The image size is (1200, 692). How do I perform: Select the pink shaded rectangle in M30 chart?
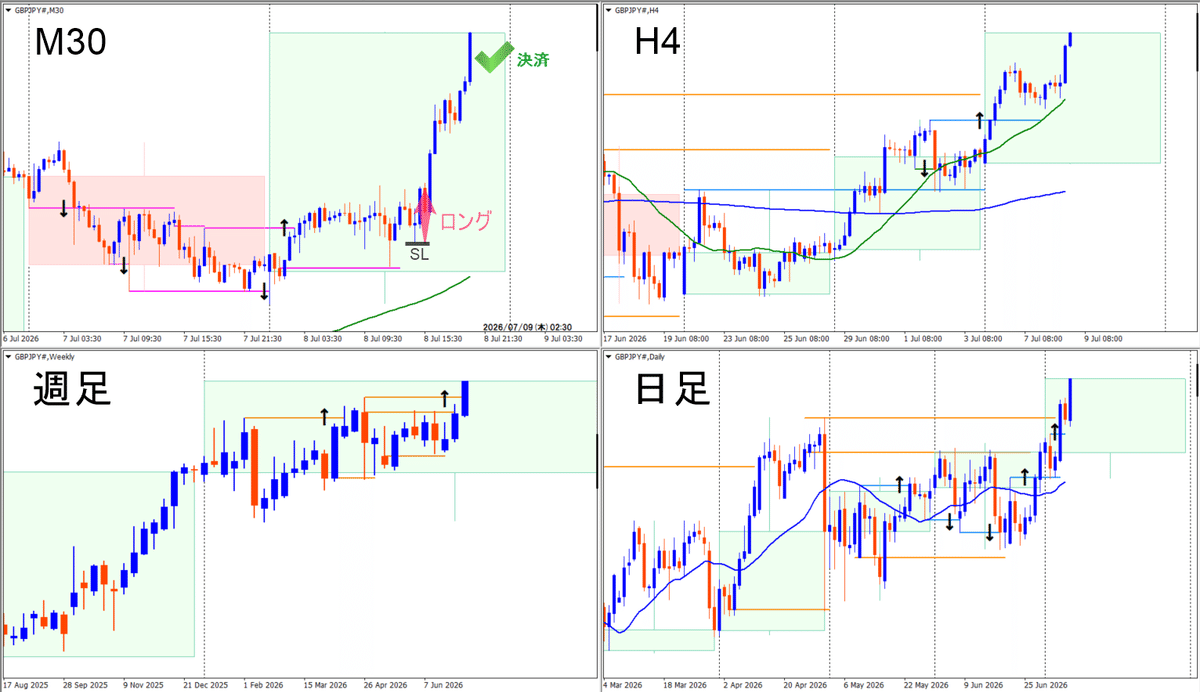pos(146,220)
